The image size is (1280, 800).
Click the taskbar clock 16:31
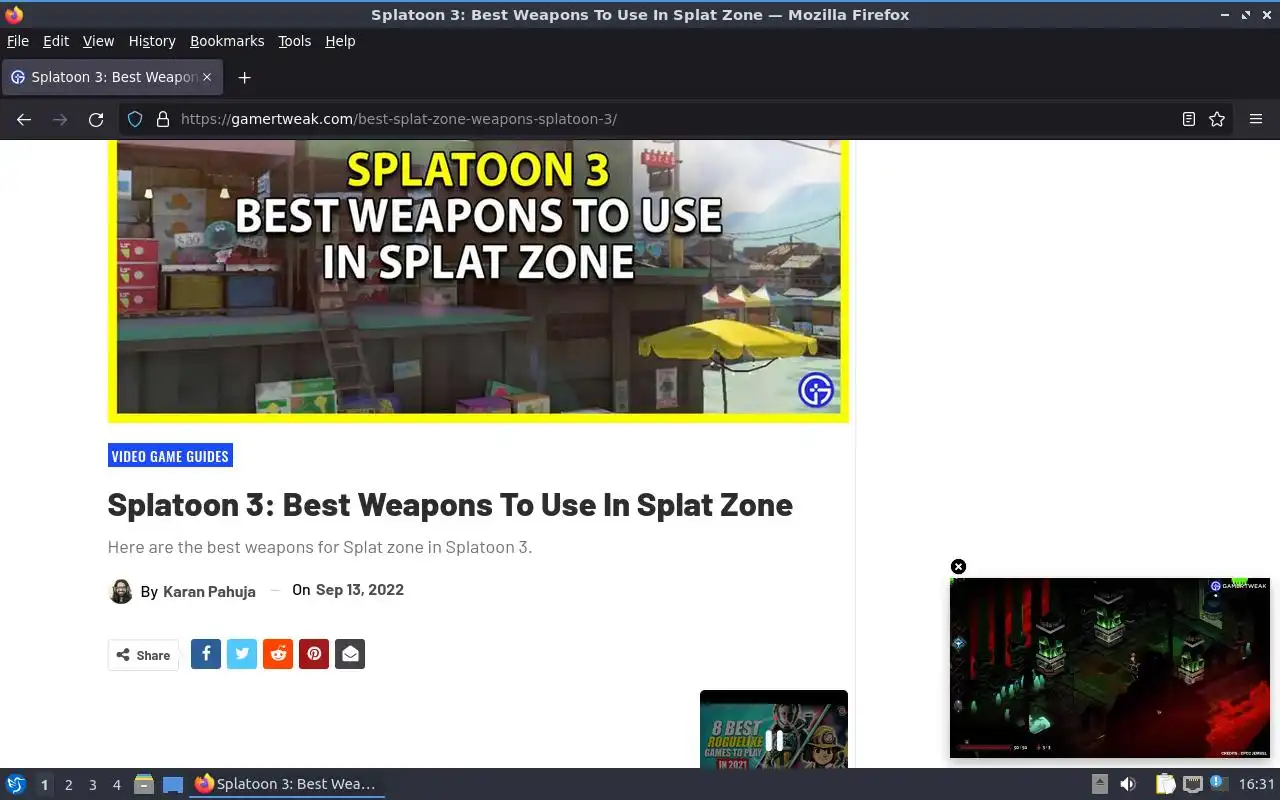1257,784
